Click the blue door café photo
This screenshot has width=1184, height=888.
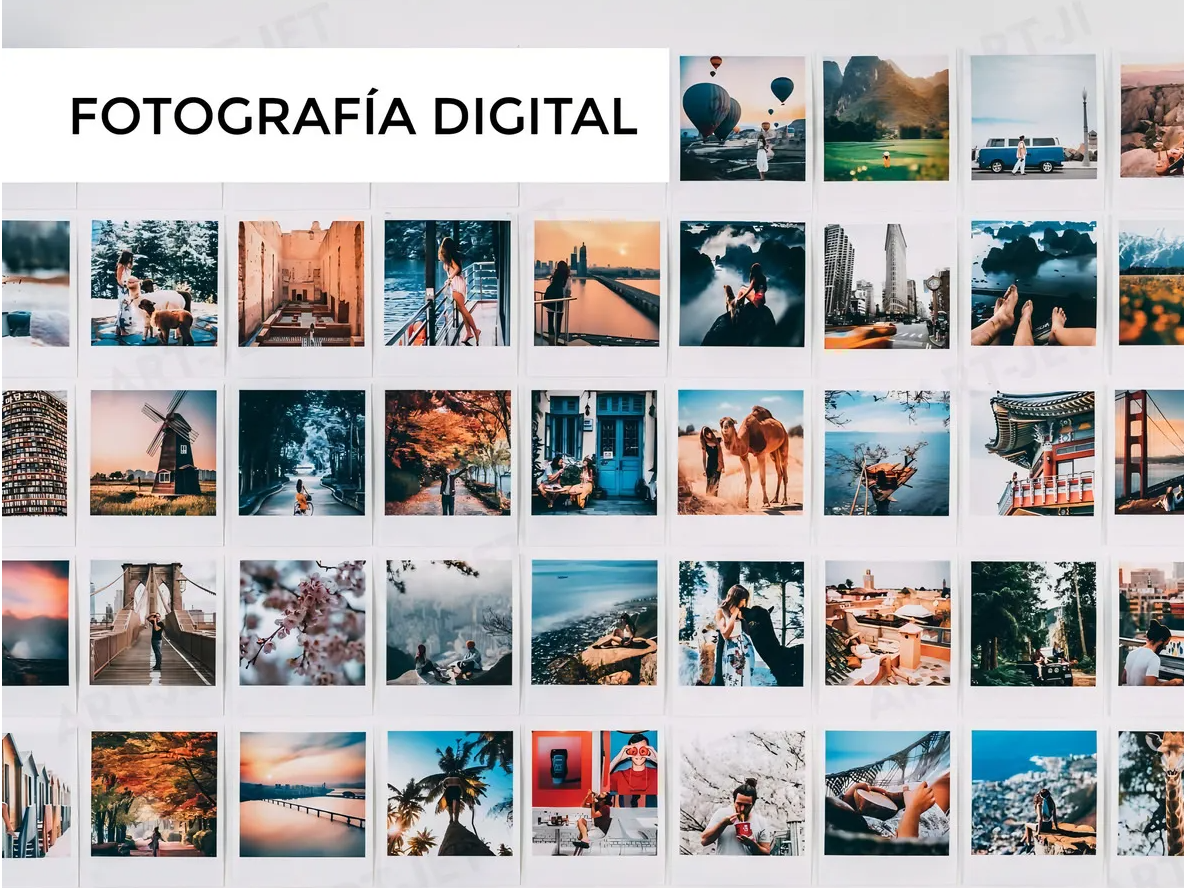[x=594, y=452]
